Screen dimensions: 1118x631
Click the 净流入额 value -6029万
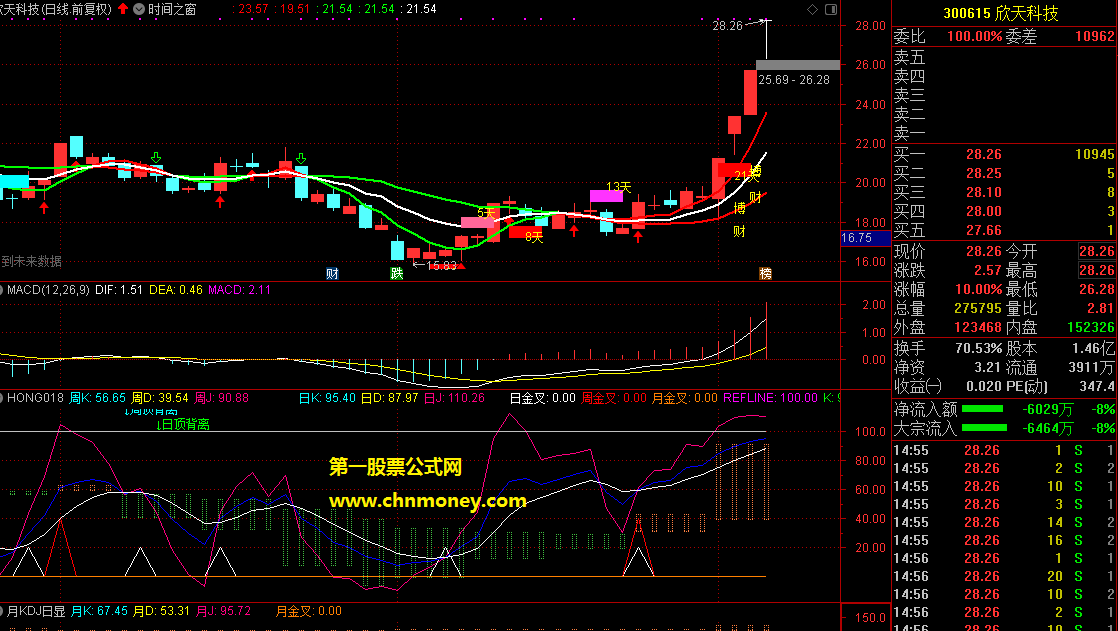pyautogui.click(x=1047, y=409)
